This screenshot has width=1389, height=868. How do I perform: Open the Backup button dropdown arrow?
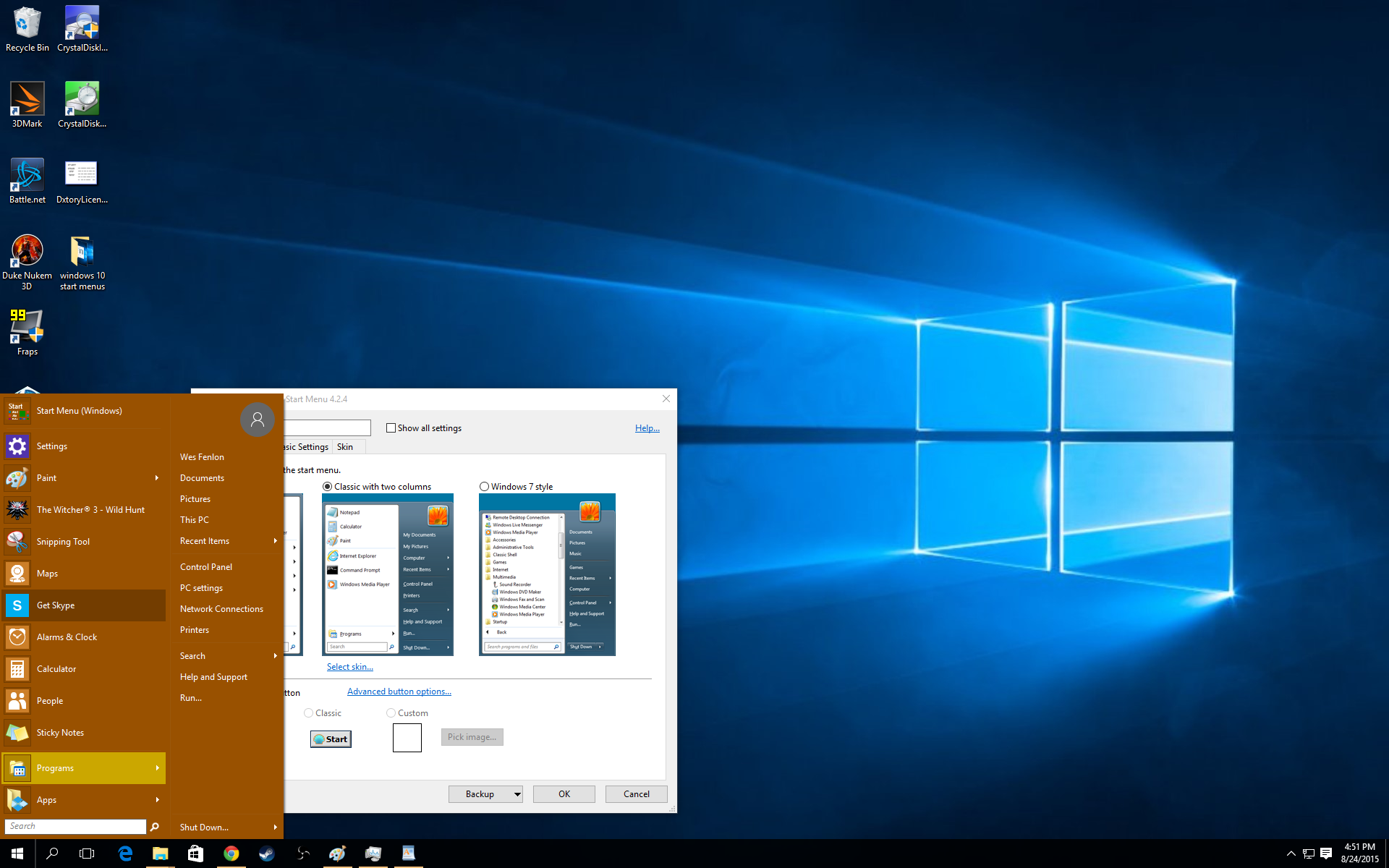pyautogui.click(x=517, y=794)
